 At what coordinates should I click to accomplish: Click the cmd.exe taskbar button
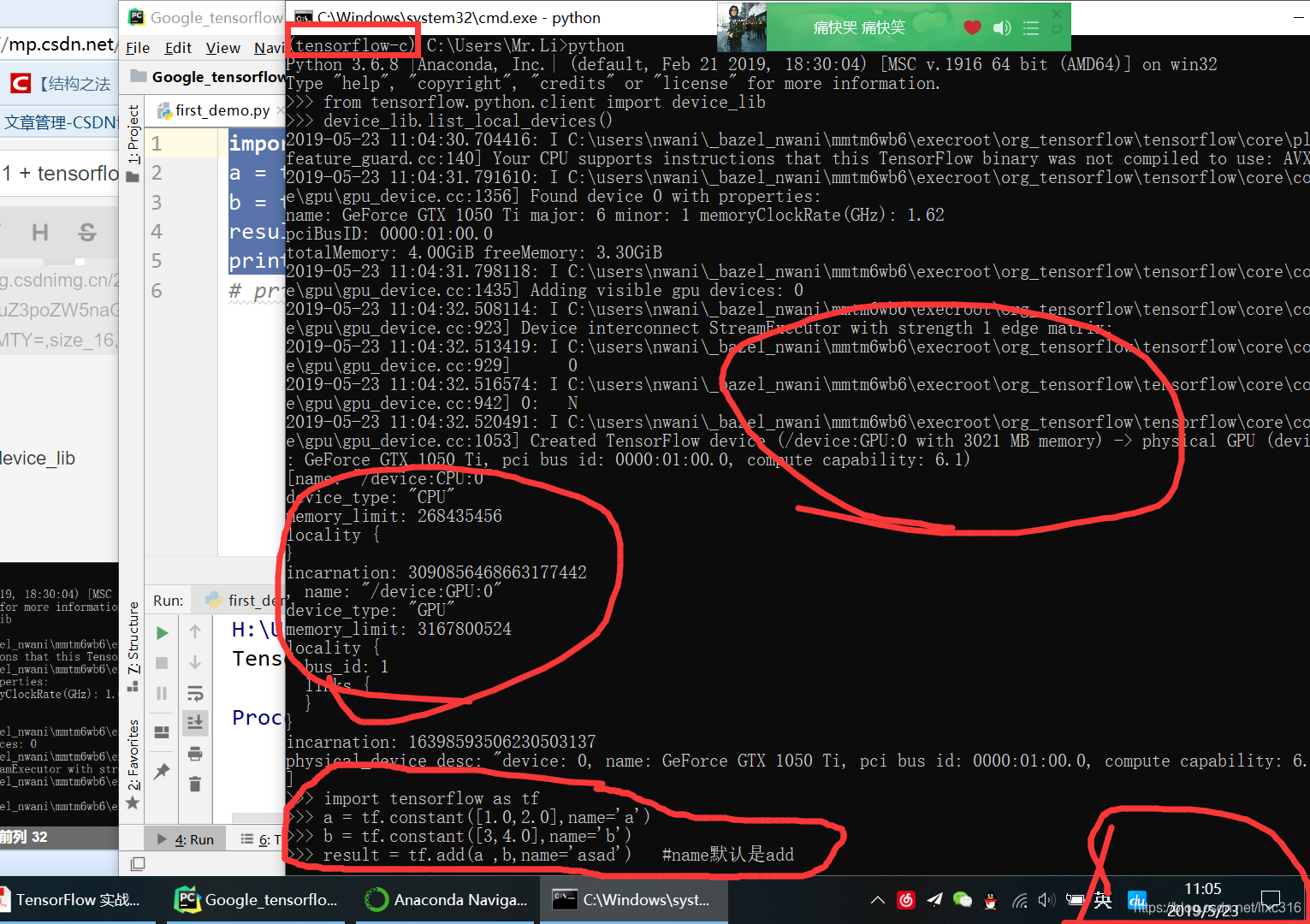pos(633,900)
